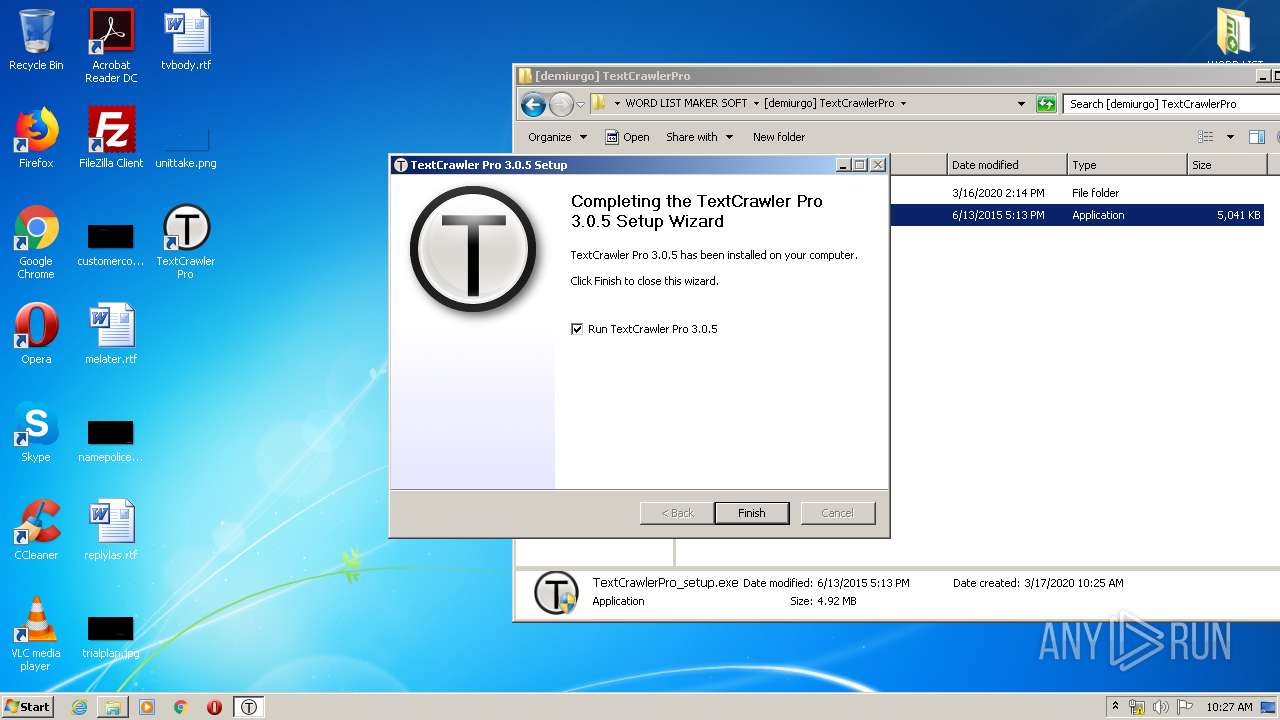The width and height of the screenshot is (1280, 720).
Task: Open the Organize menu
Action: (x=557, y=137)
